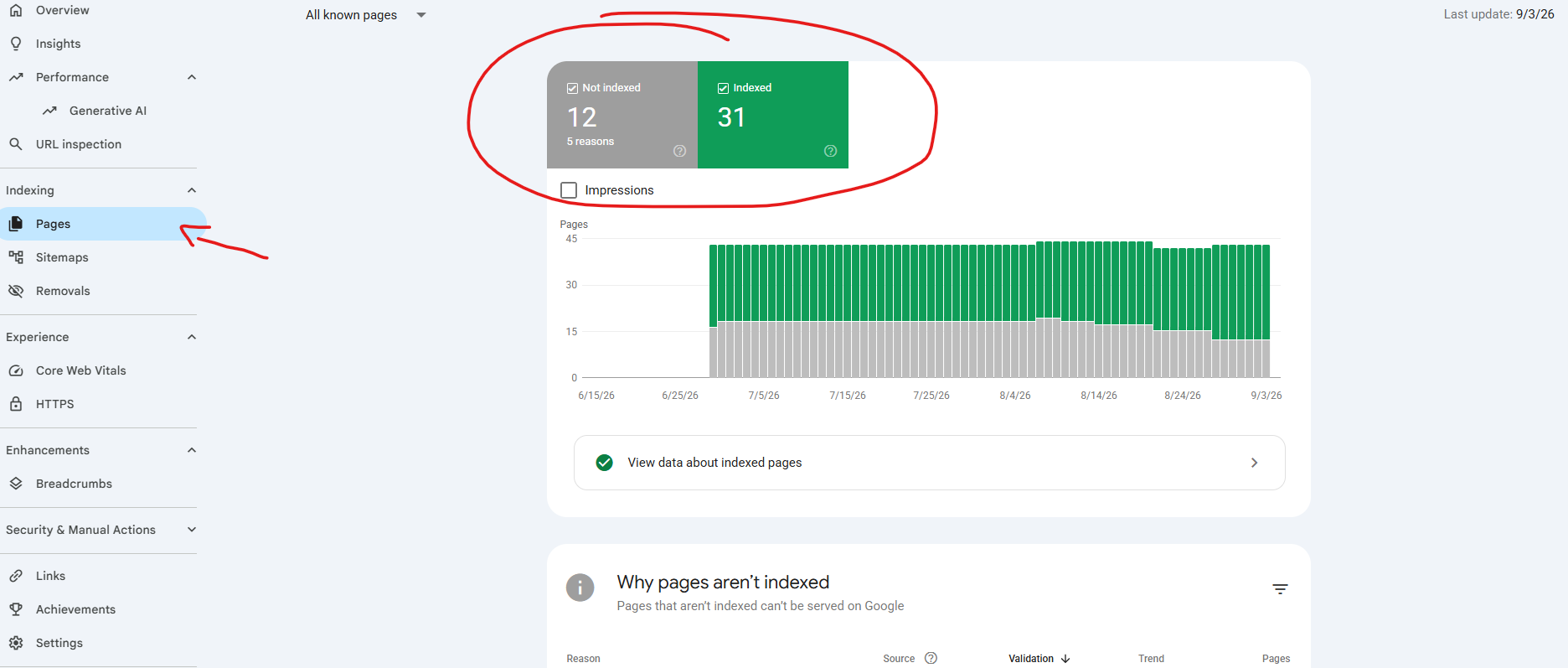Click the HTTPS padlock icon
The height and width of the screenshot is (668, 1568).
pyautogui.click(x=16, y=404)
